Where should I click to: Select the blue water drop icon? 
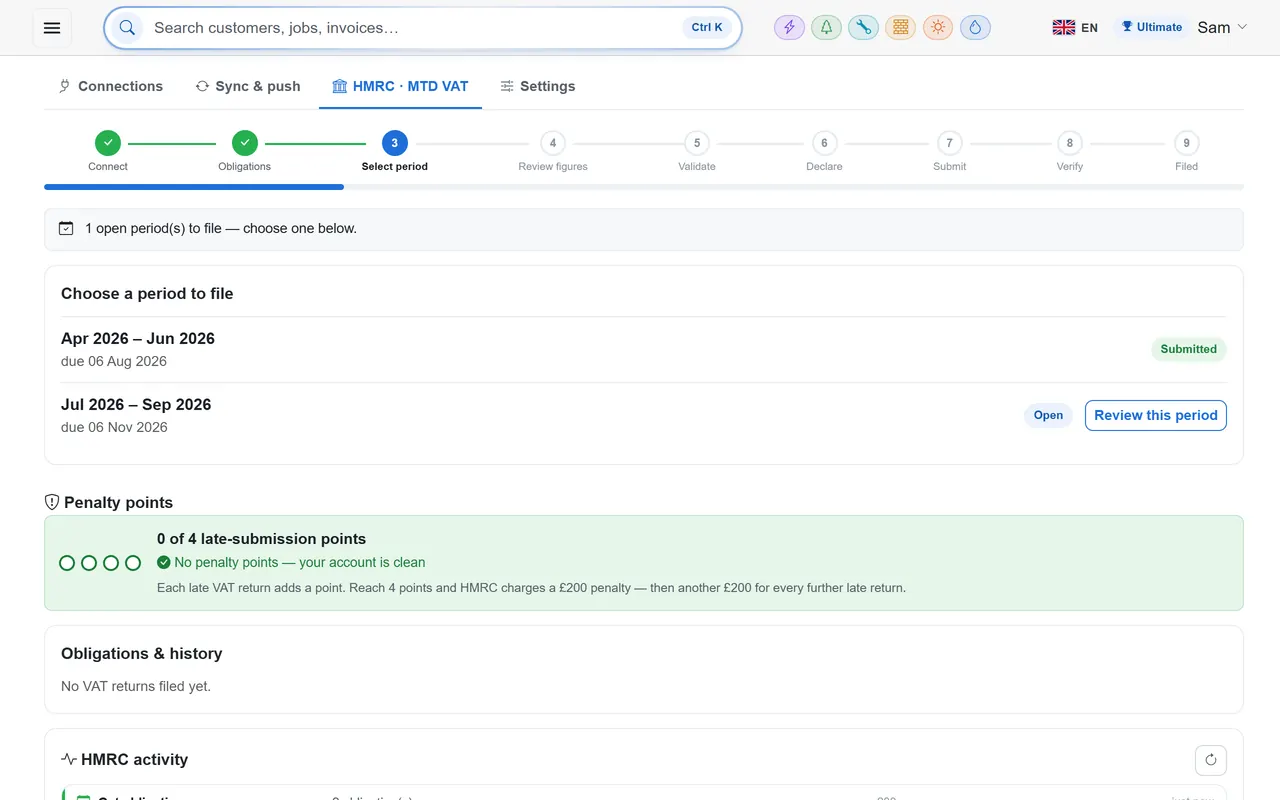click(975, 28)
